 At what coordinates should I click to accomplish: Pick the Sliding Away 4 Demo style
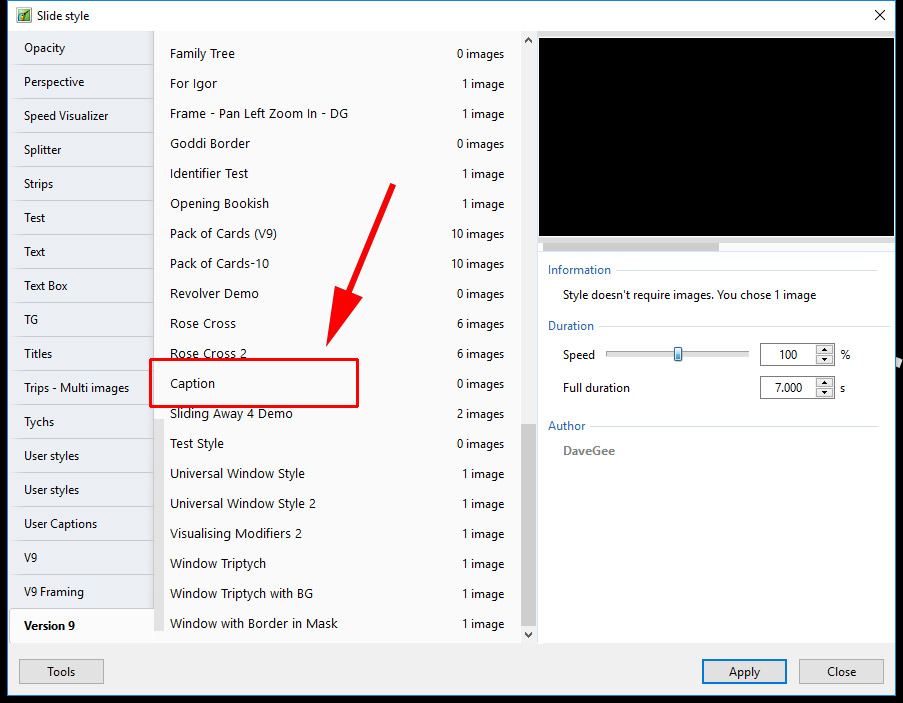tap(337, 413)
